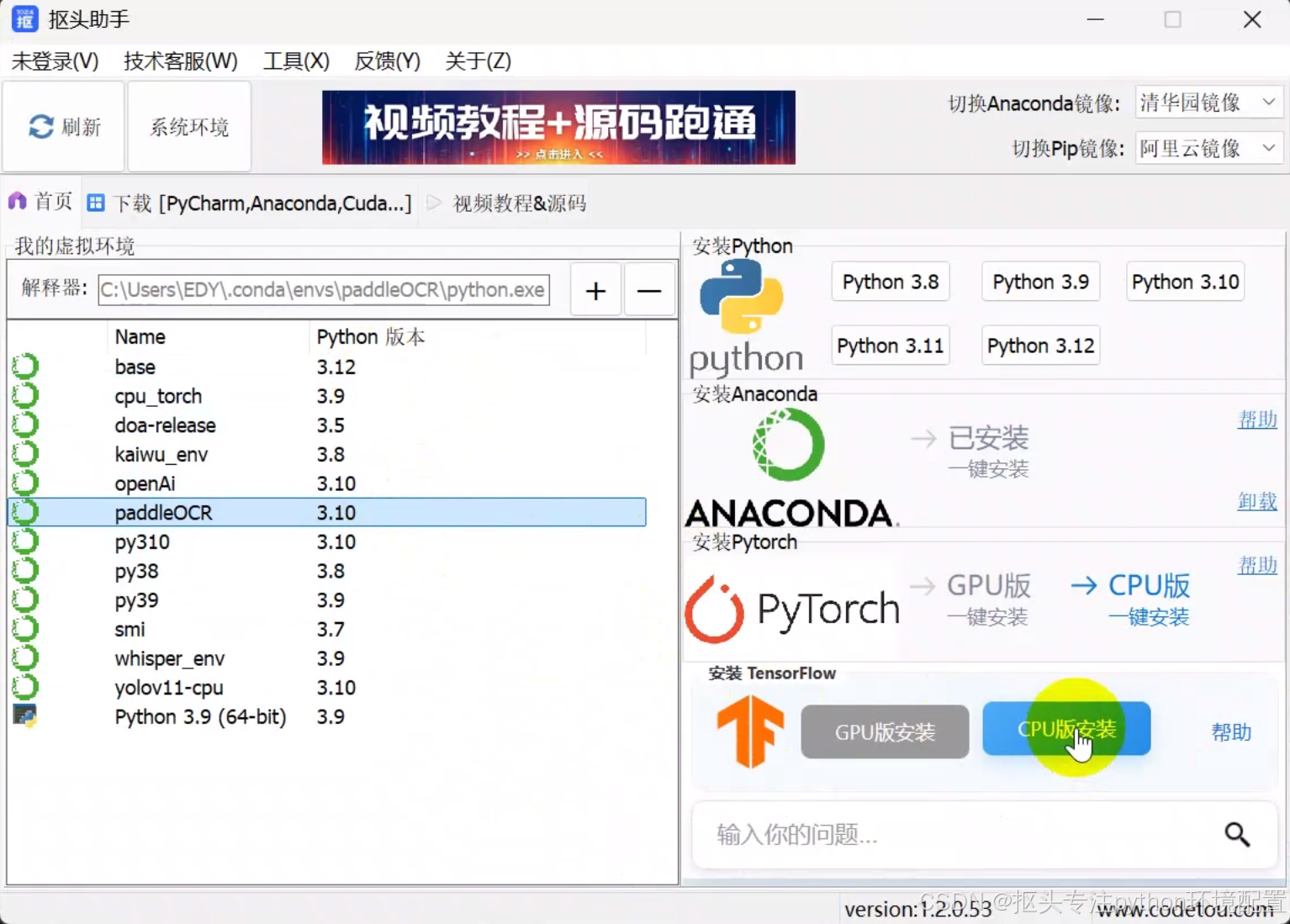Click the conda icon beside py310
Image resolution: width=1290 pixels, height=924 pixels.
point(25,541)
